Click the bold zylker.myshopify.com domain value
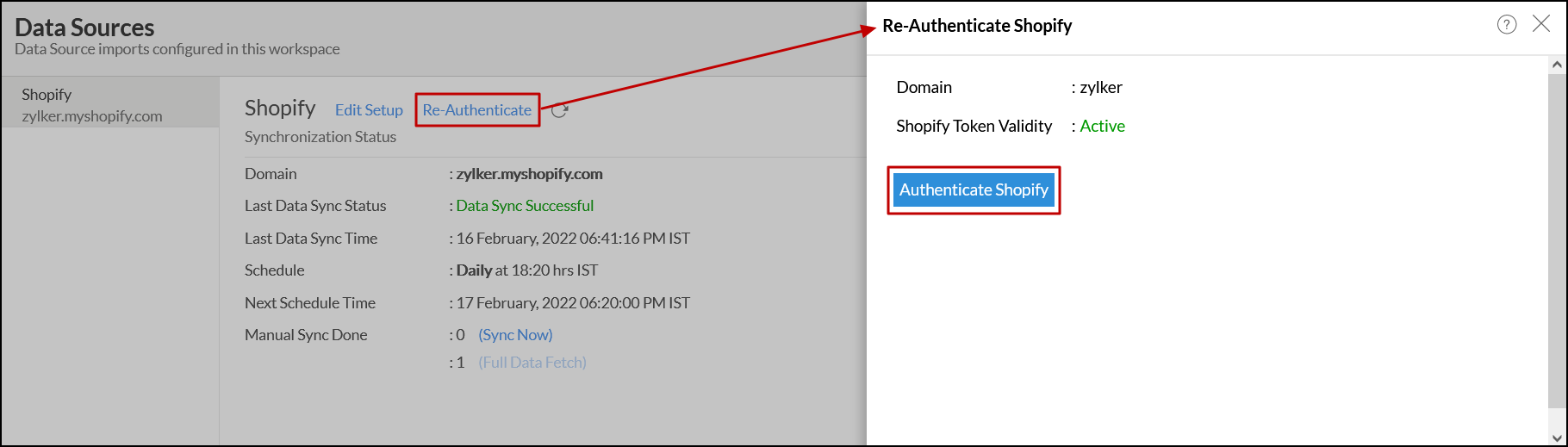The height and width of the screenshot is (447, 1568). click(529, 174)
